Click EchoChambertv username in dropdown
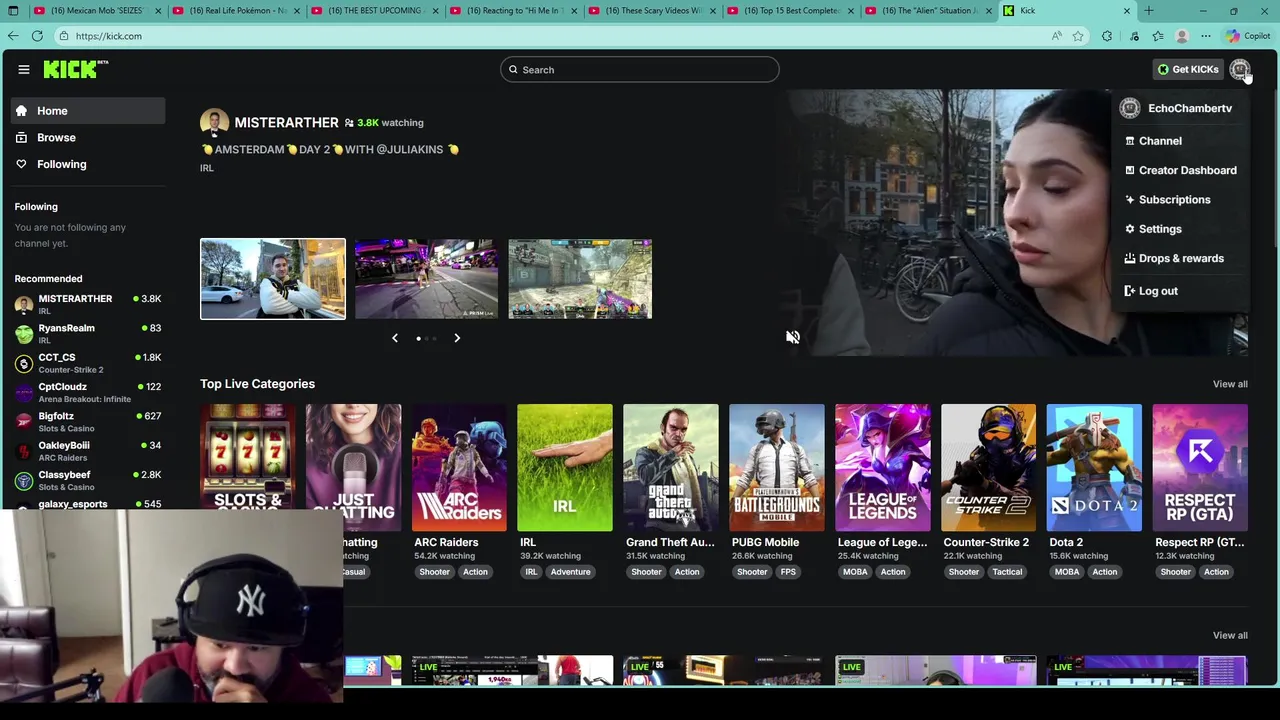The width and height of the screenshot is (1280, 720). (x=1190, y=108)
